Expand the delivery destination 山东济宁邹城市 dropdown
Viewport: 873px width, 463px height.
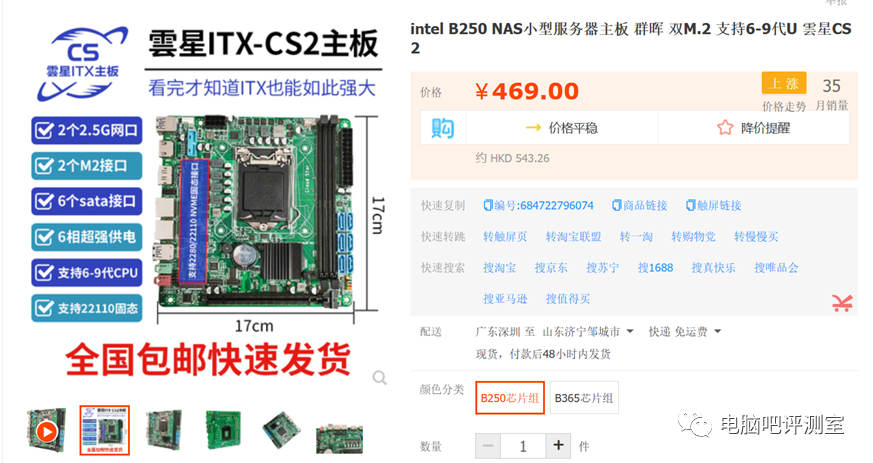[x=588, y=332]
